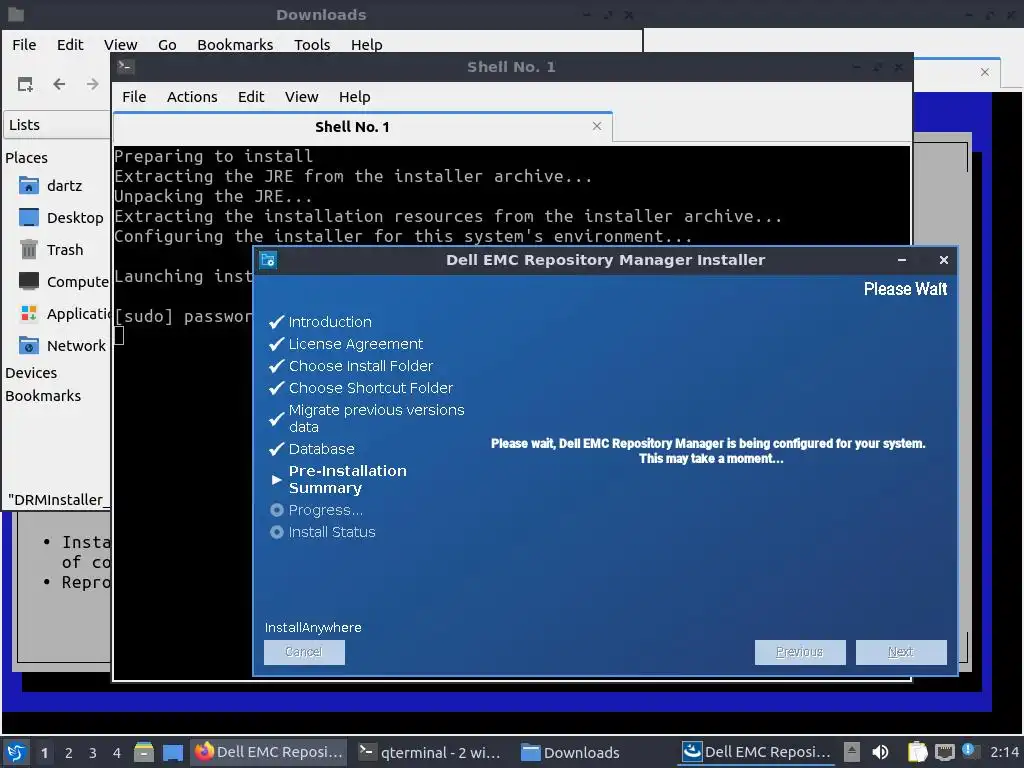This screenshot has height=768, width=1024.
Task: Activate the Downloads taskbar entry
Action: point(571,752)
